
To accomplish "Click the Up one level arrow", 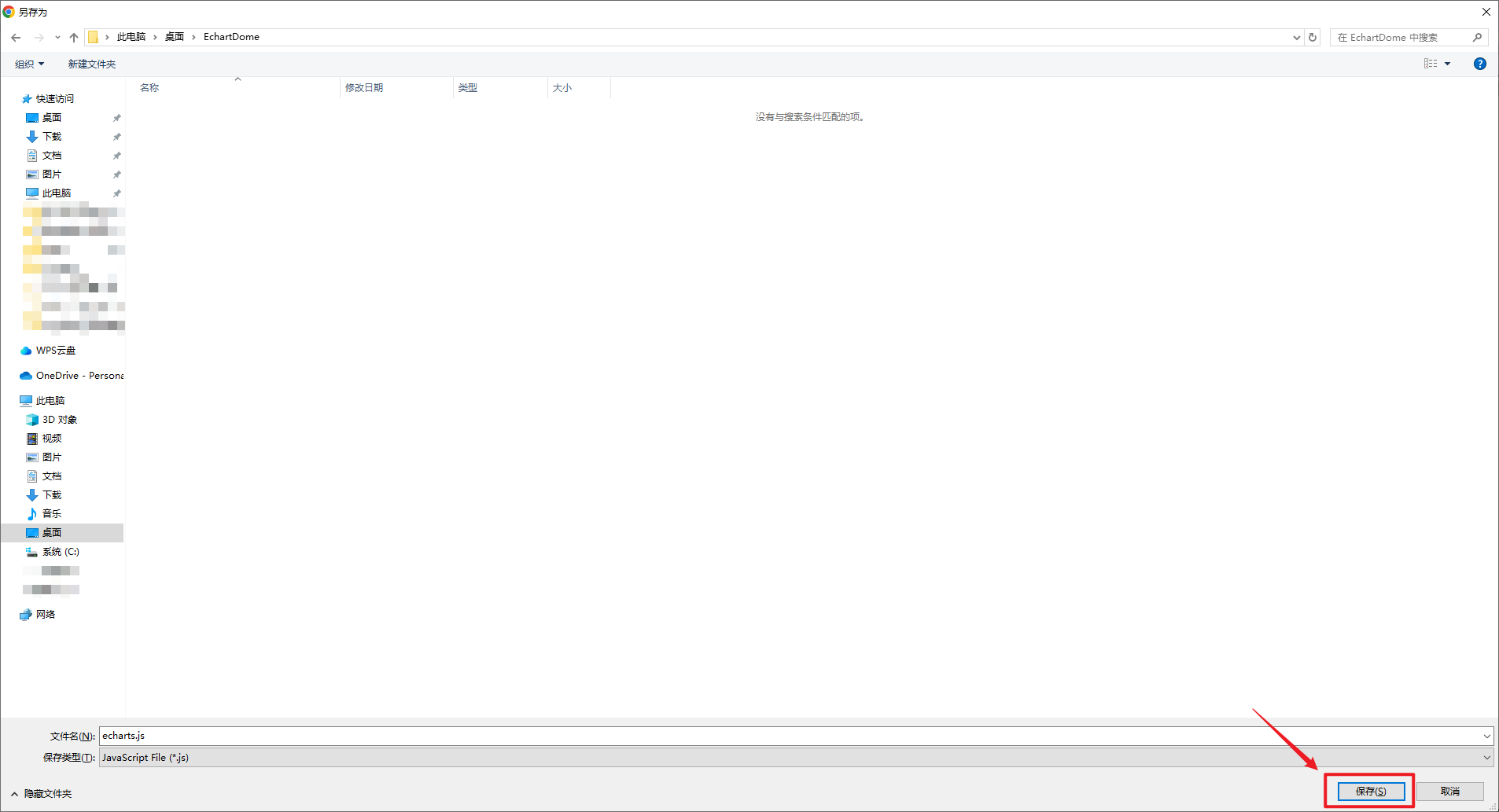I will pos(74,38).
